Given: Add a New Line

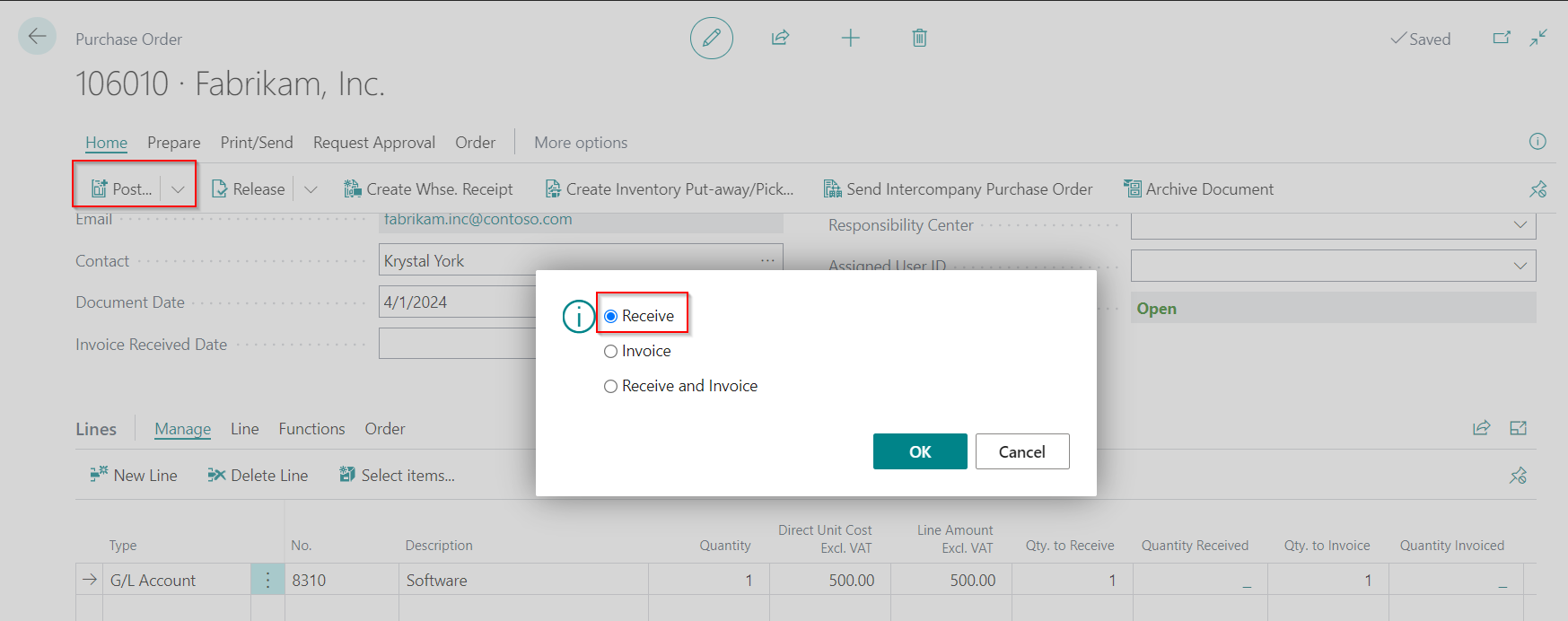Looking at the screenshot, I should 134,475.
